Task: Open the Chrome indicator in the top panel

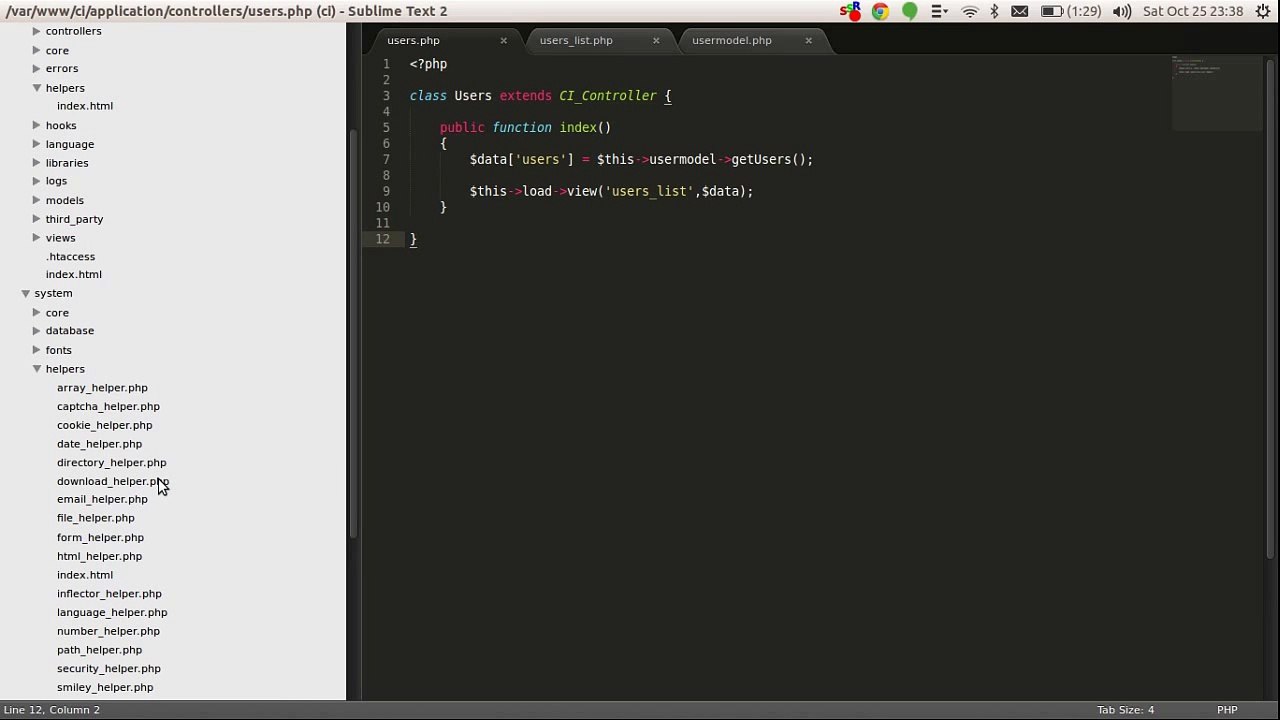Action: coord(880,12)
